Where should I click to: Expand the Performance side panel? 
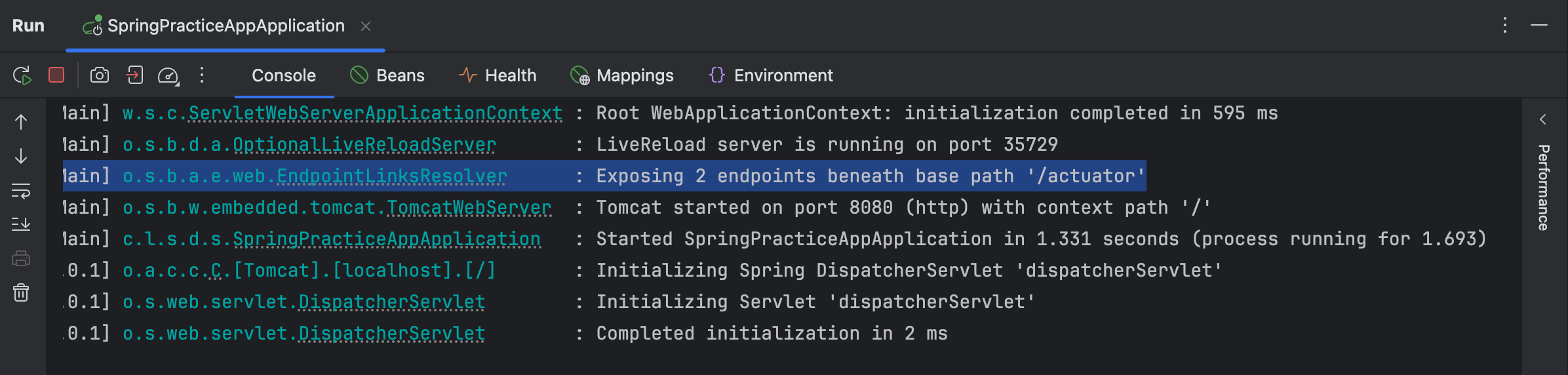click(x=1543, y=119)
